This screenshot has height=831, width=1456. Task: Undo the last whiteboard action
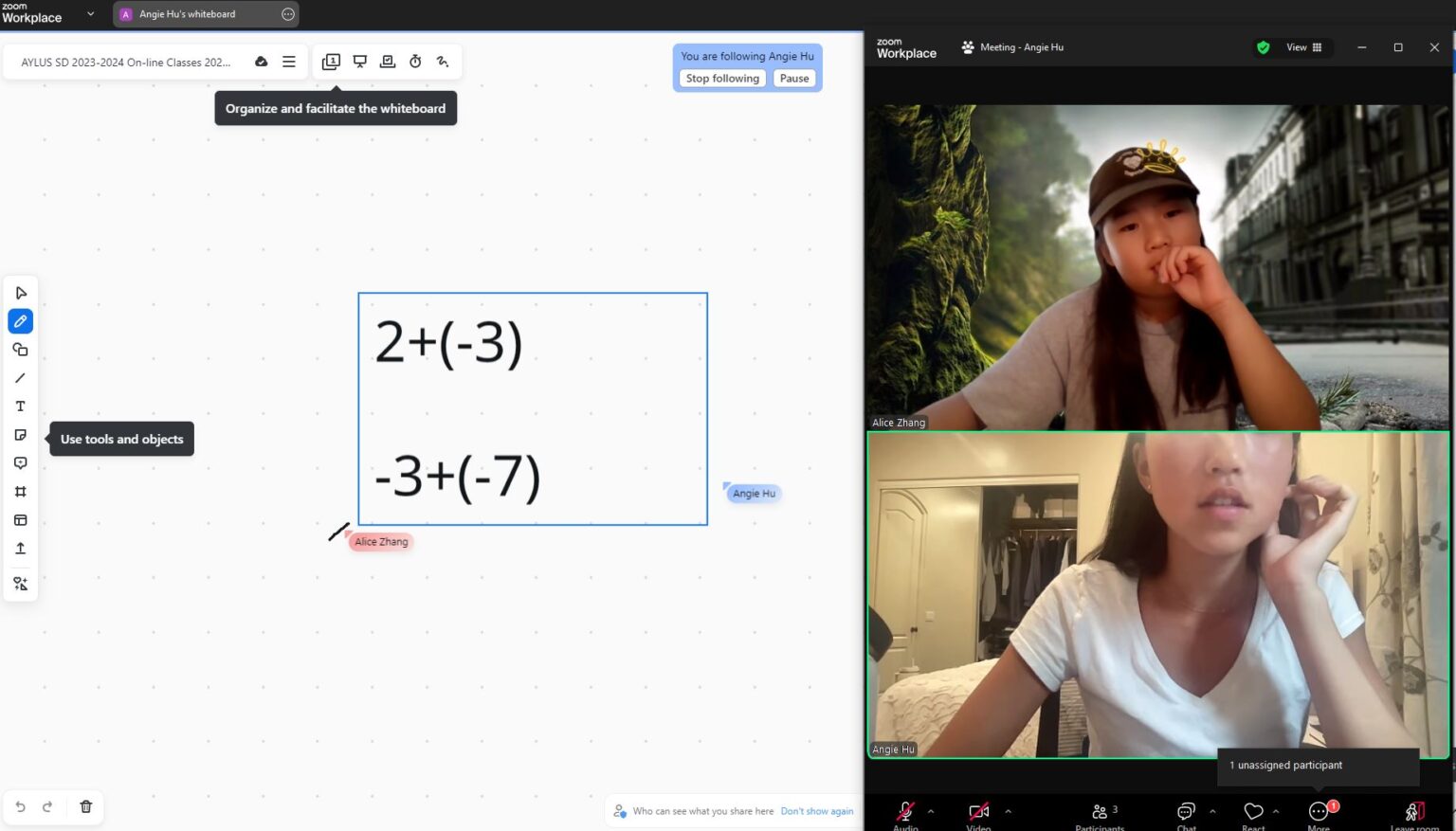(20, 807)
